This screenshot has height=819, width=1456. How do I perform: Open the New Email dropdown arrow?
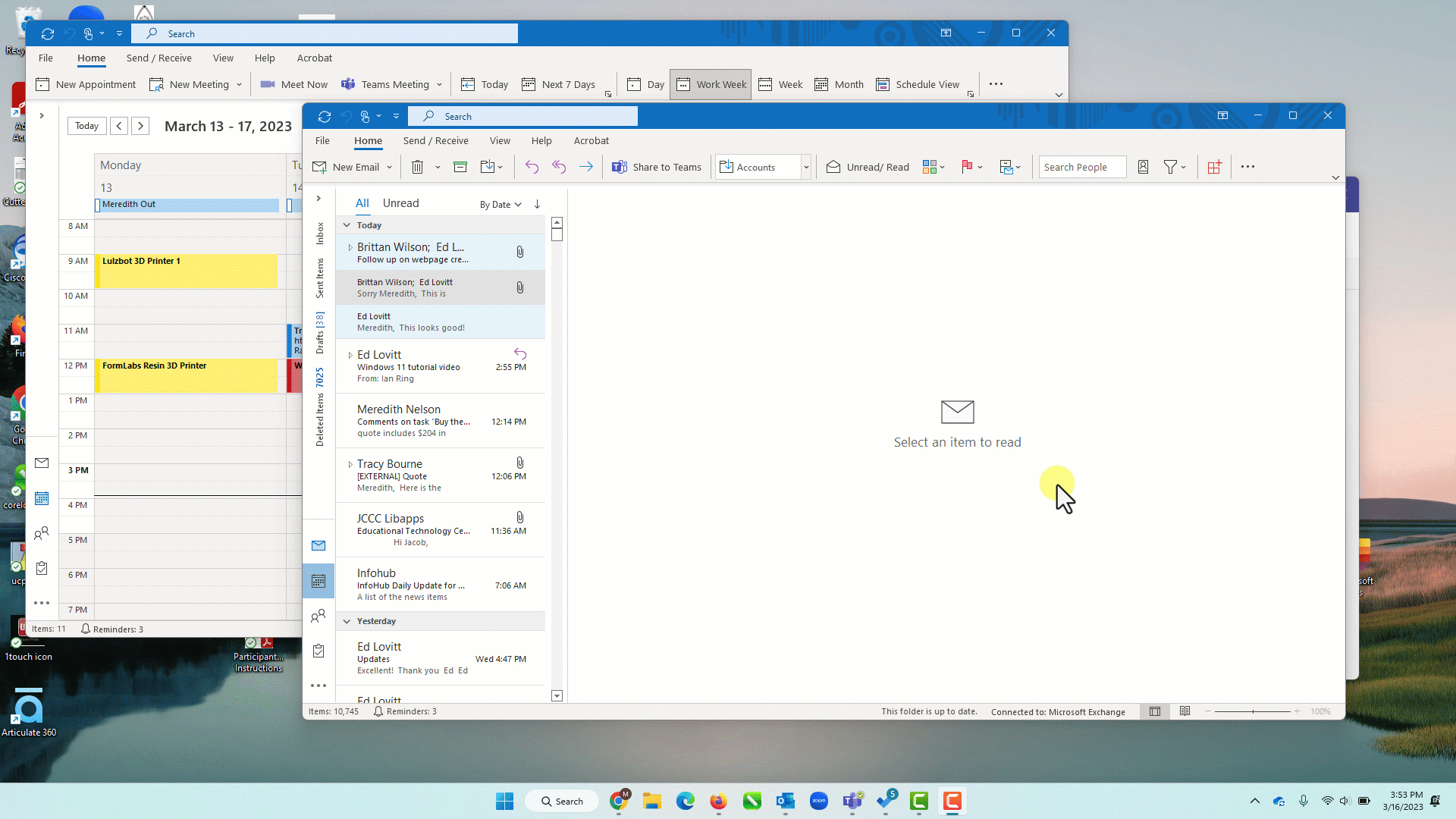[388, 167]
